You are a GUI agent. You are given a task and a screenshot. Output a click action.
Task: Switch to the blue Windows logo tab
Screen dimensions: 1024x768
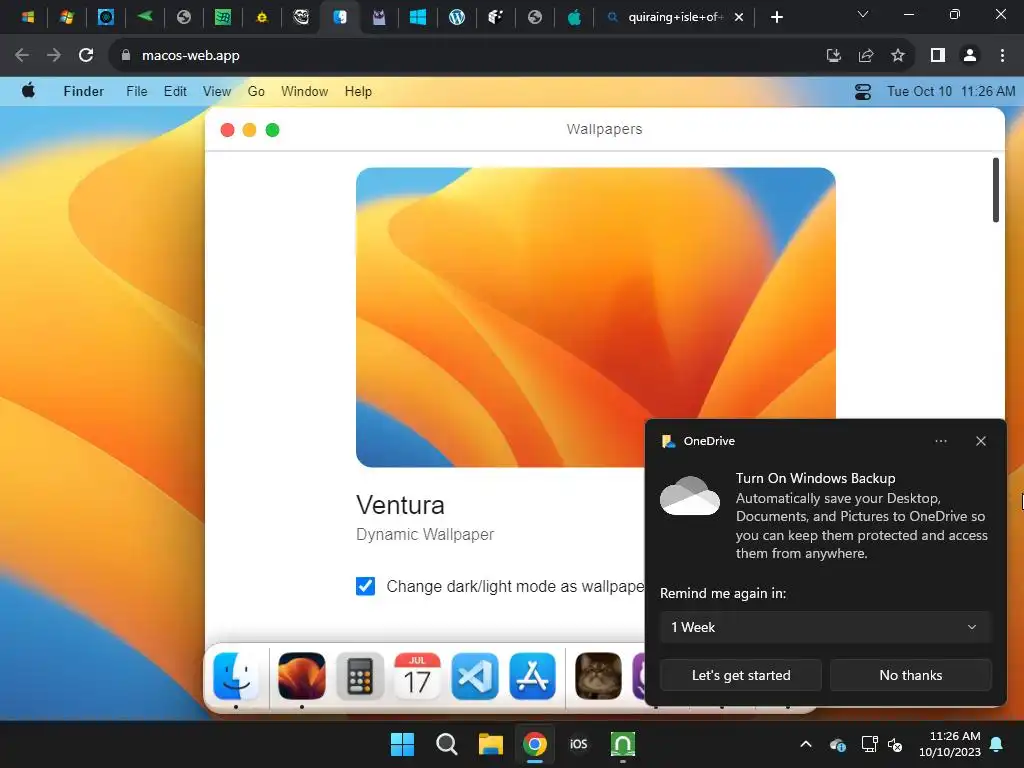click(x=418, y=17)
